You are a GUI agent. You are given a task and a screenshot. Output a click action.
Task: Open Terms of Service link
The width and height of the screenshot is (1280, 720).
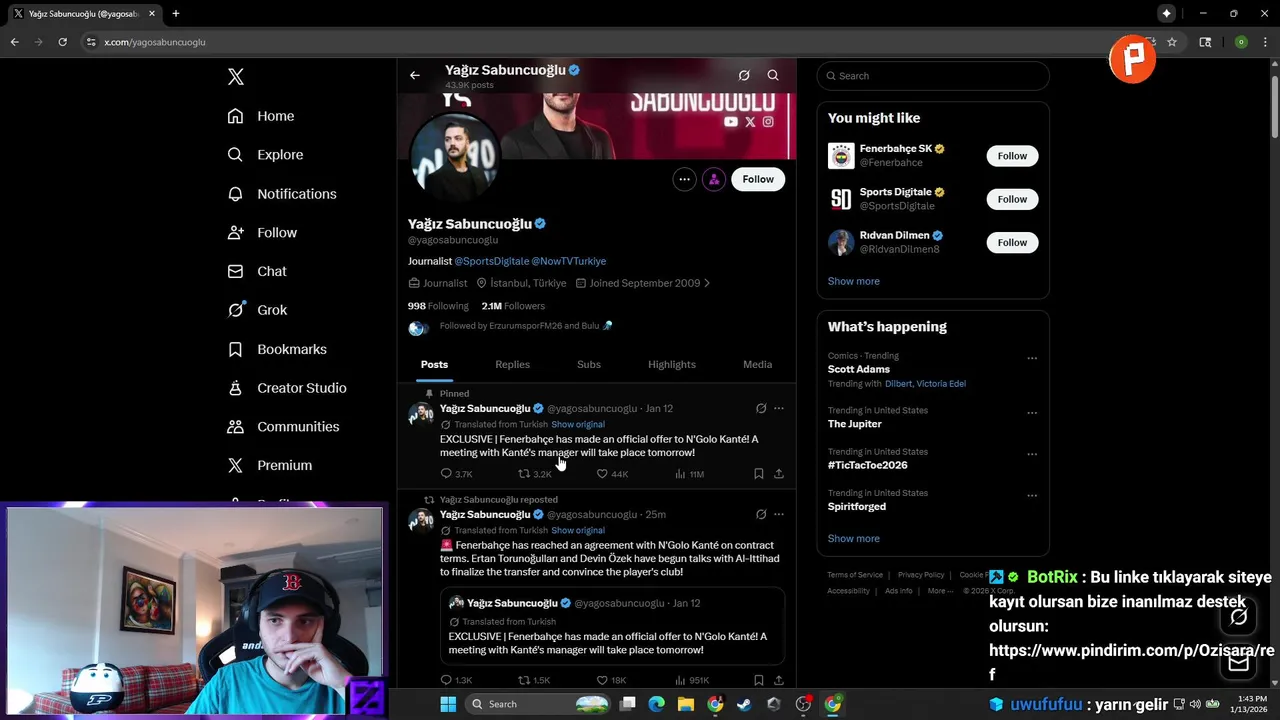(855, 575)
